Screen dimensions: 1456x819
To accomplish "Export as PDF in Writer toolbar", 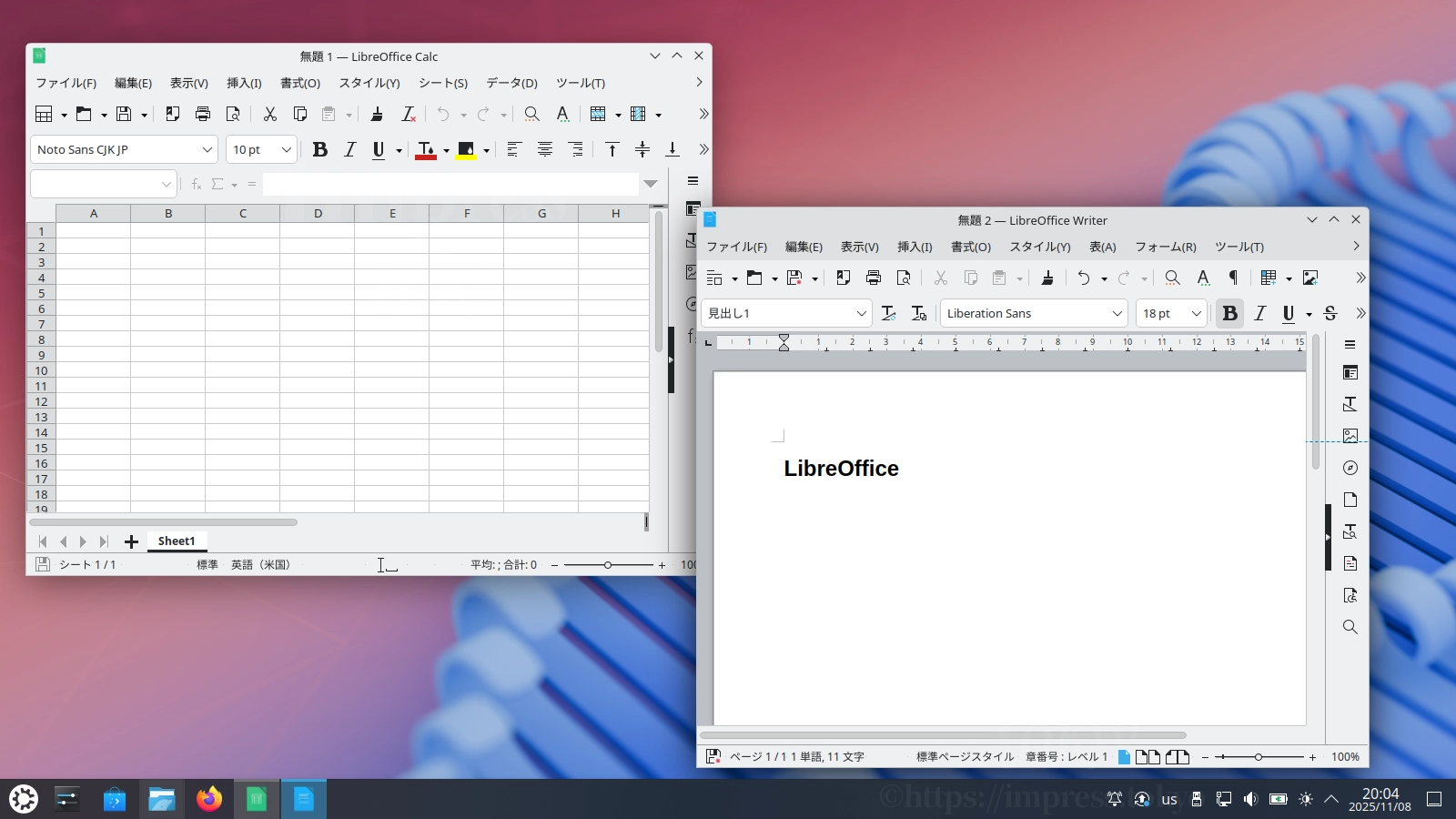I will (844, 278).
